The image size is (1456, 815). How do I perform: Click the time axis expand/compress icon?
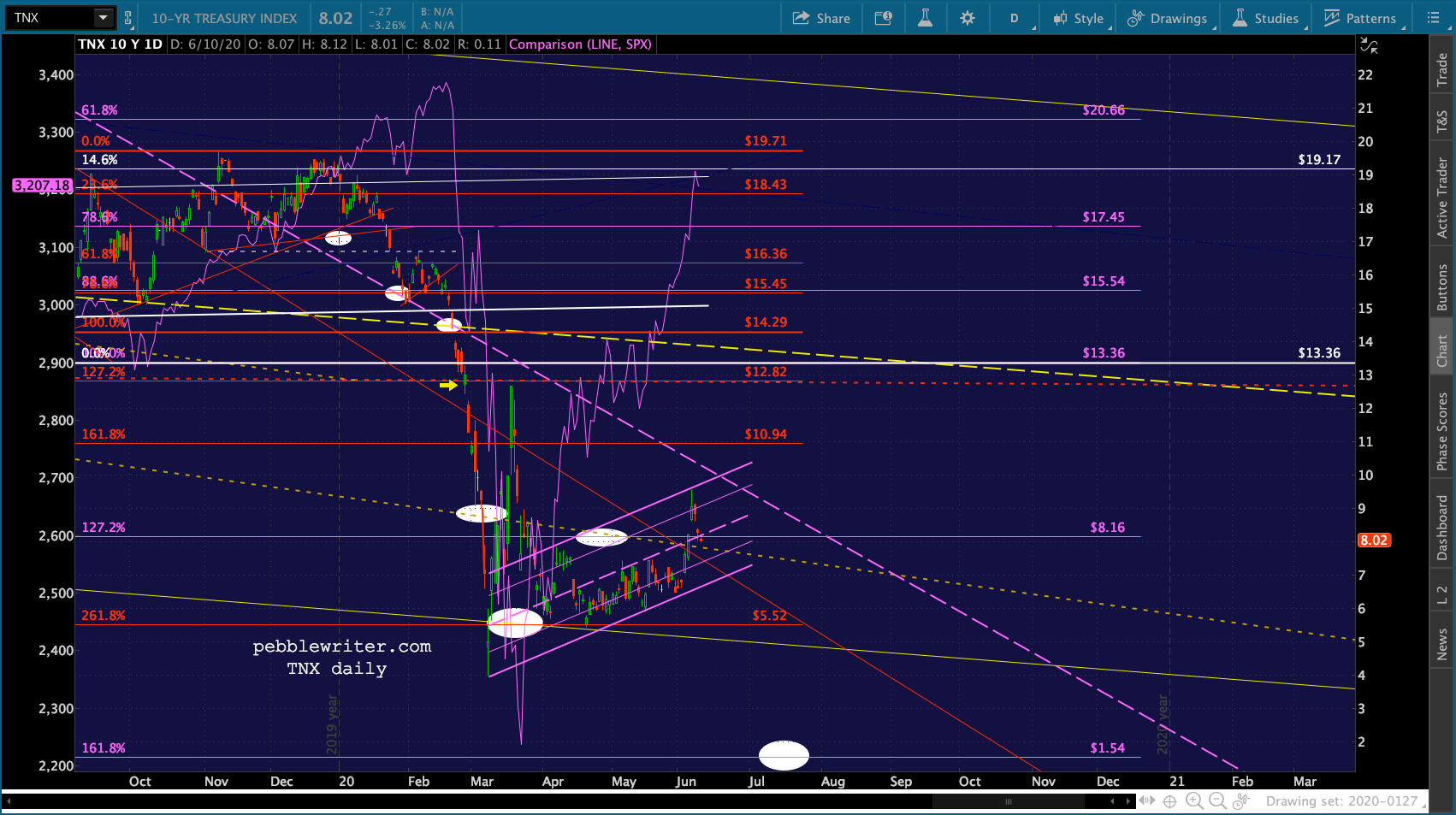point(1147,800)
